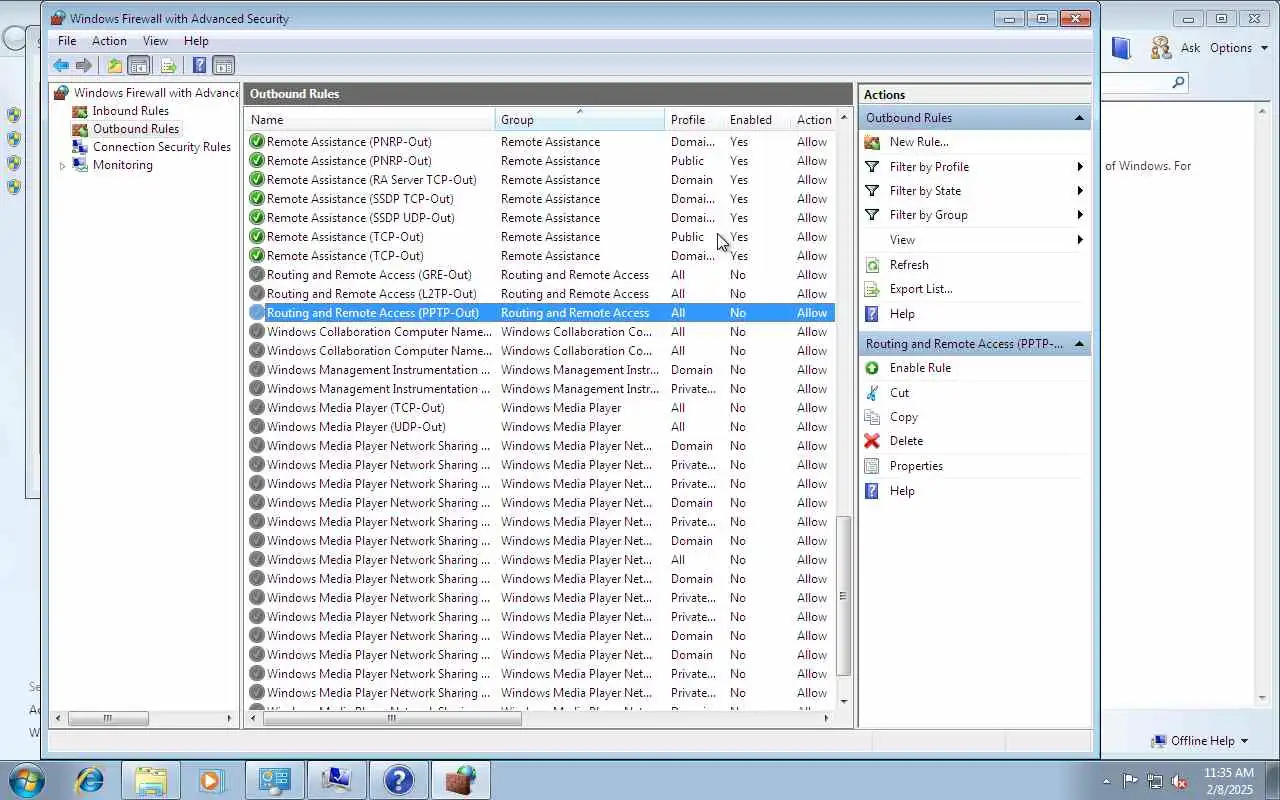Open the Filter by Group submenu arrow
Image resolution: width=1280 pixels, height=800 pixels.
(1080, 215)
